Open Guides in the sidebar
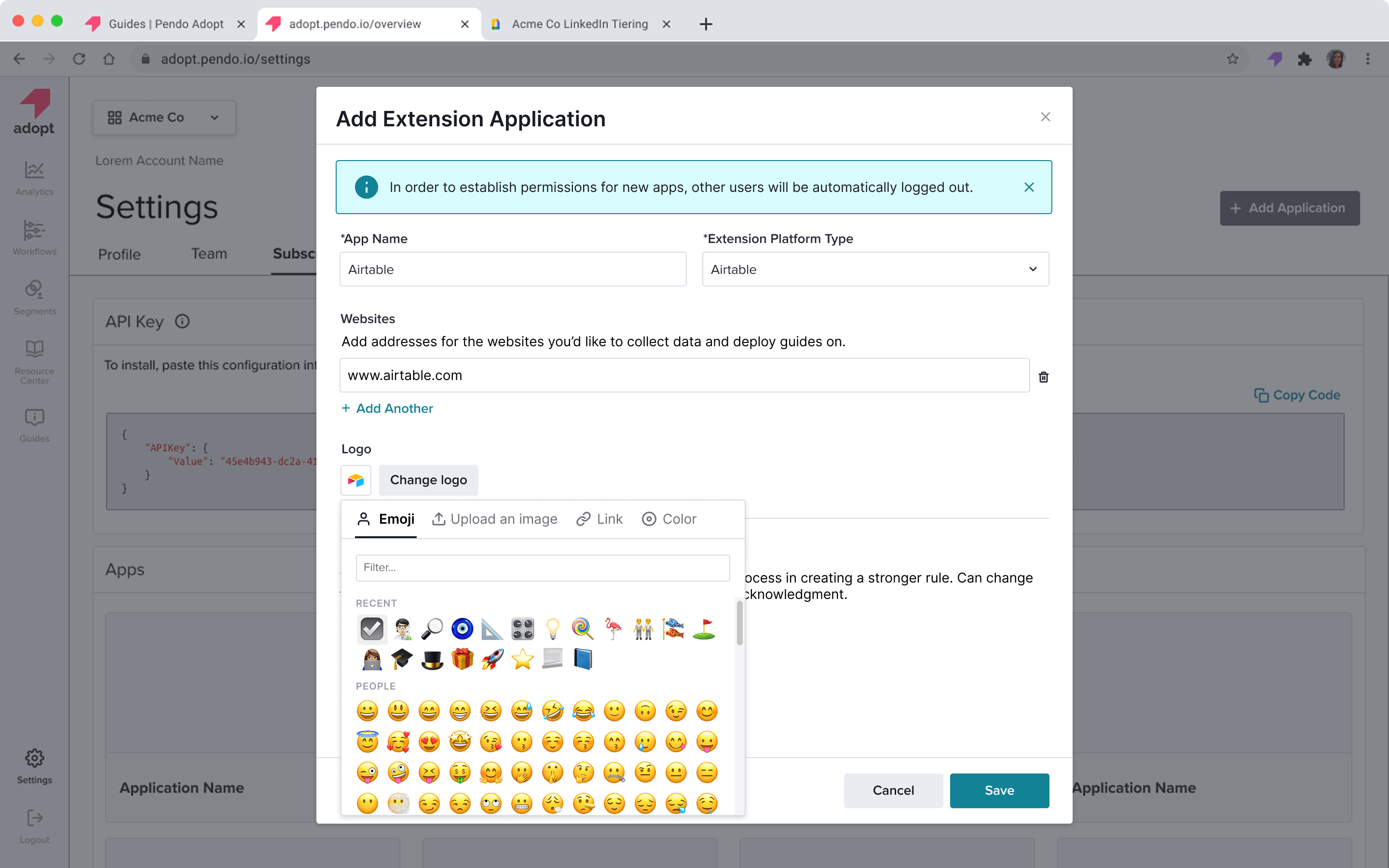This screenshot has height=868, width=1389. coord(34,425)
